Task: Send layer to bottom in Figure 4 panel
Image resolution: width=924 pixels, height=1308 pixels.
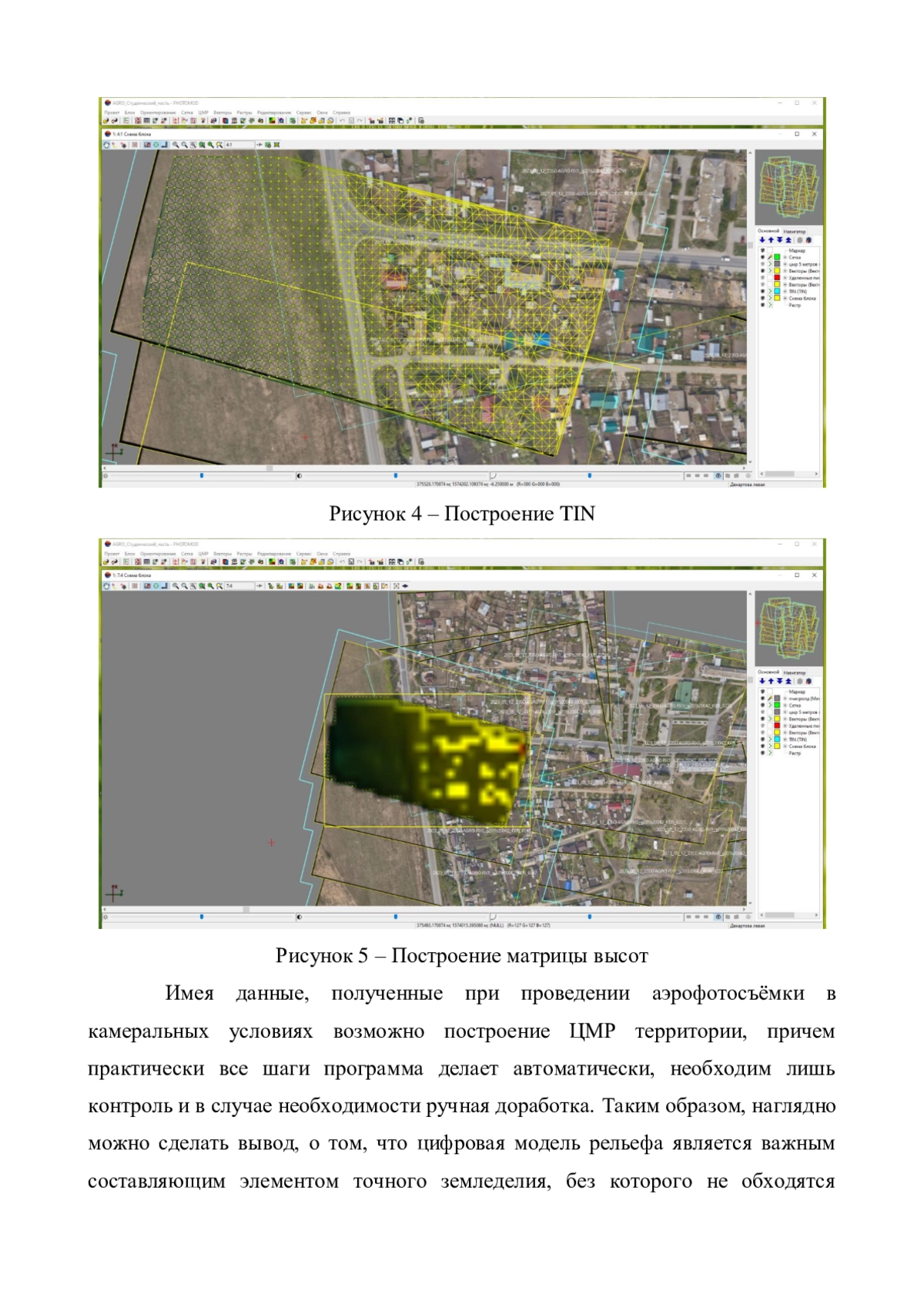Action: coord(779,240)
